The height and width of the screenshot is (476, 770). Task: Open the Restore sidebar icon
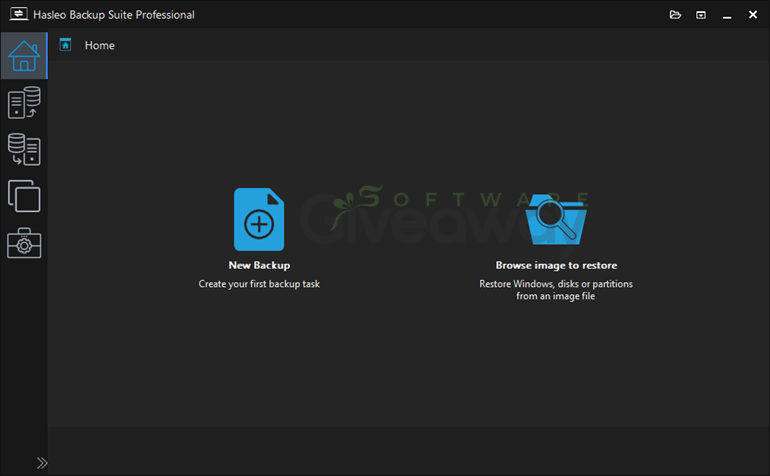[x=24, y=149]
